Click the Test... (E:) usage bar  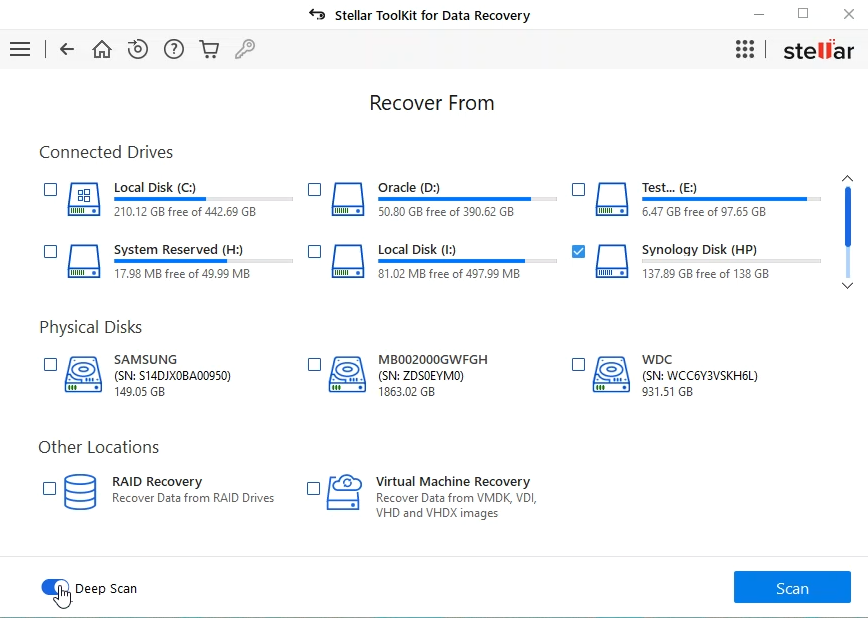tap(731, 199)
